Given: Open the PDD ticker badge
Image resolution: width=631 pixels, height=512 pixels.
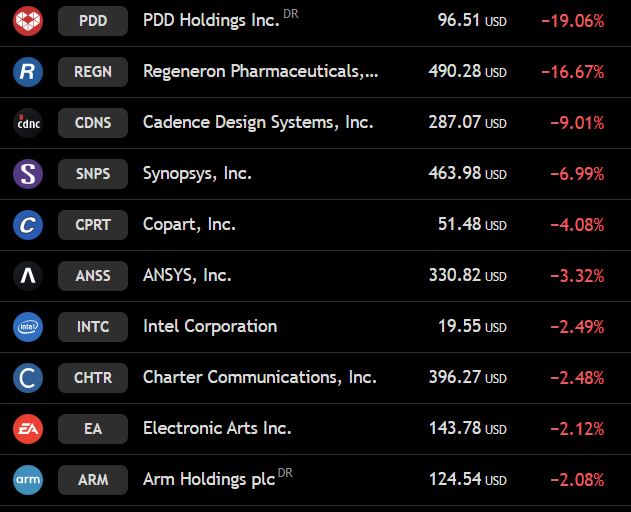Looking at the screenshot, I should click(x=93, y=21).
